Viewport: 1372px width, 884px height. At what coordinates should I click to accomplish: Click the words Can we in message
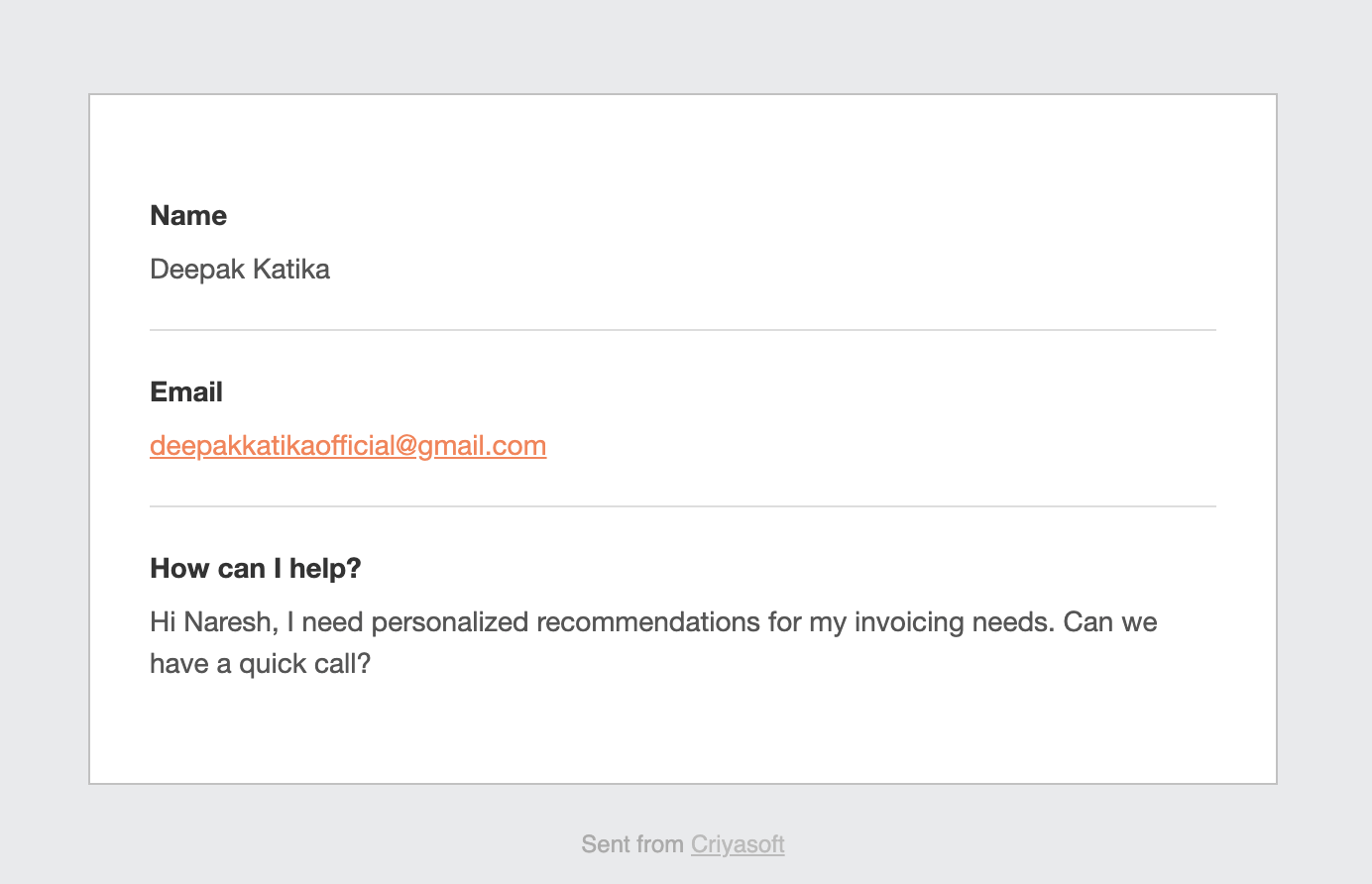[x=1110, y=622]
